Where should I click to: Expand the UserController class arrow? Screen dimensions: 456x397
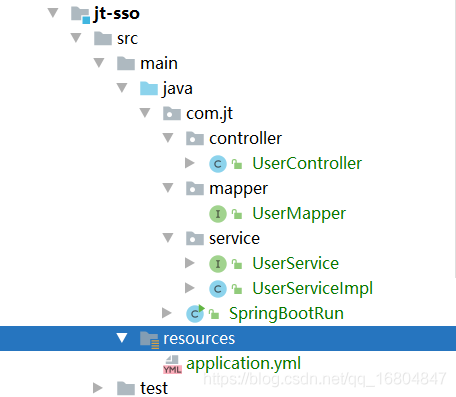[190, 163]
